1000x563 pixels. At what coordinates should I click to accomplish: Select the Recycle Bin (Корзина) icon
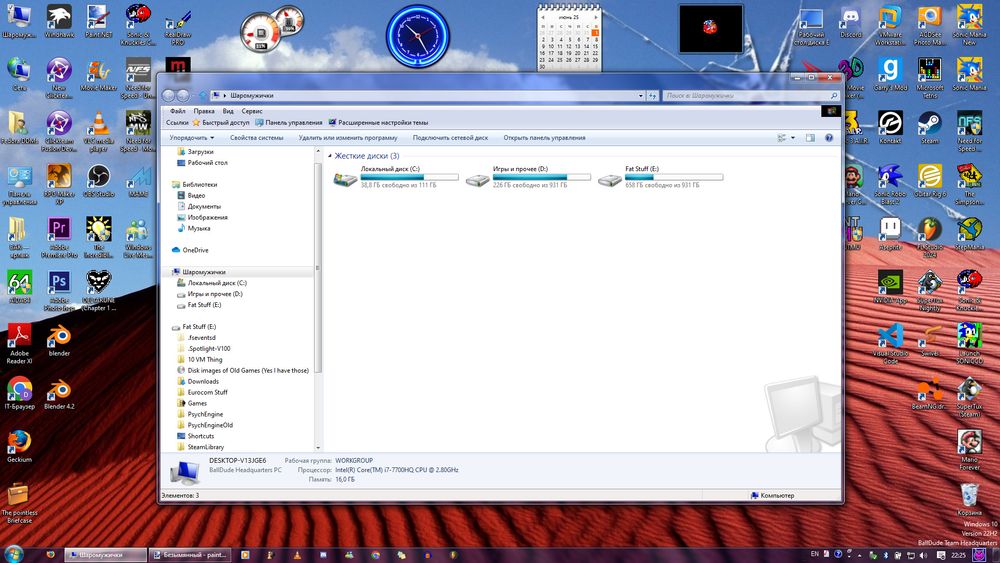969,499
